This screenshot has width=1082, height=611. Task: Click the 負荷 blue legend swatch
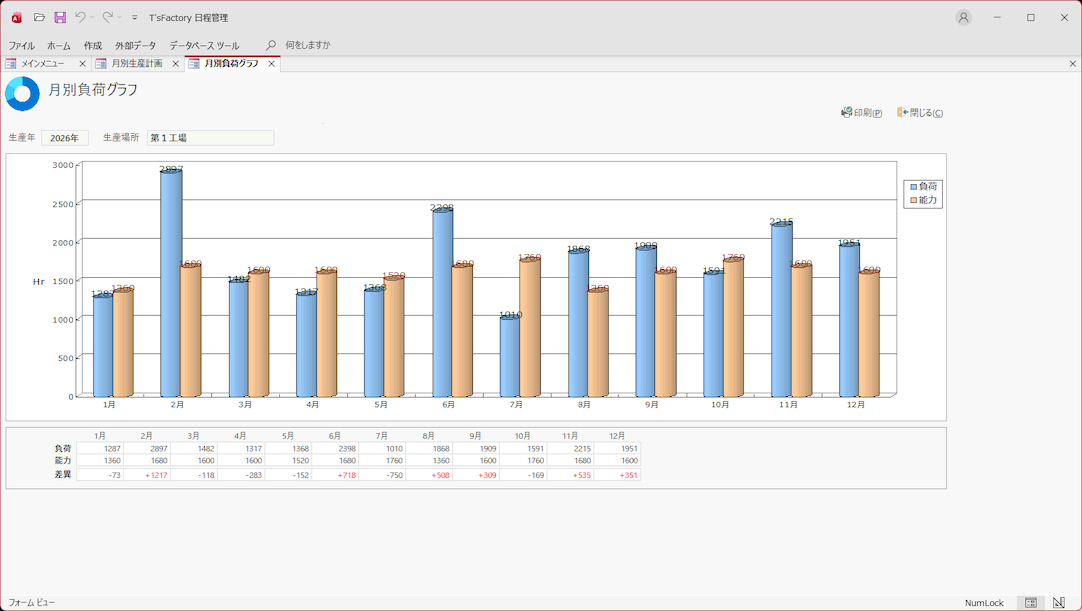[x=913, y=187]
